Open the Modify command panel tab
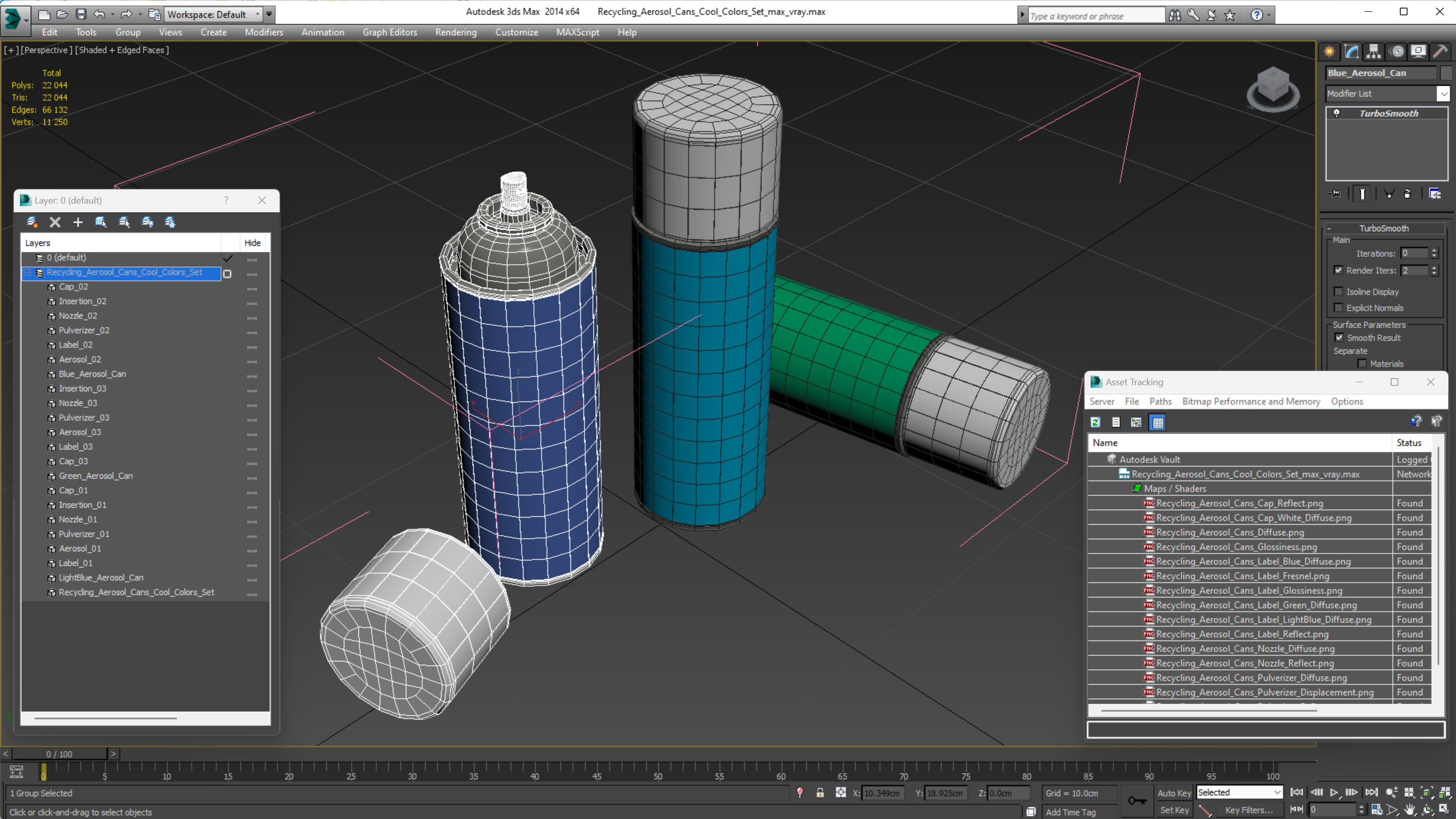 pyautogui.click(x=1351, y=52)
